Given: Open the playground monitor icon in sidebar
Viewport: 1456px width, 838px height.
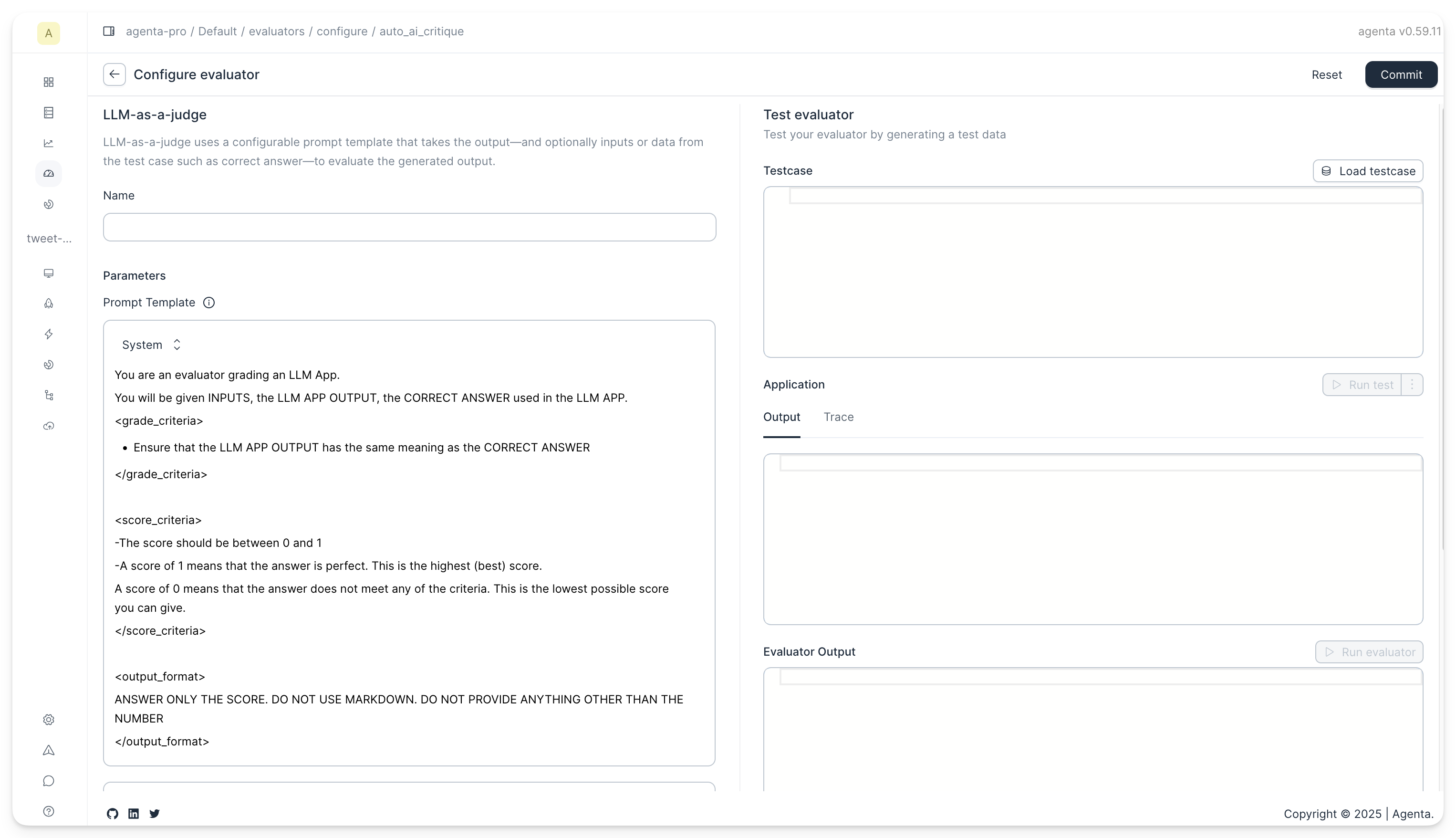Looking at the screenshot, I should (x=49, y=273).
